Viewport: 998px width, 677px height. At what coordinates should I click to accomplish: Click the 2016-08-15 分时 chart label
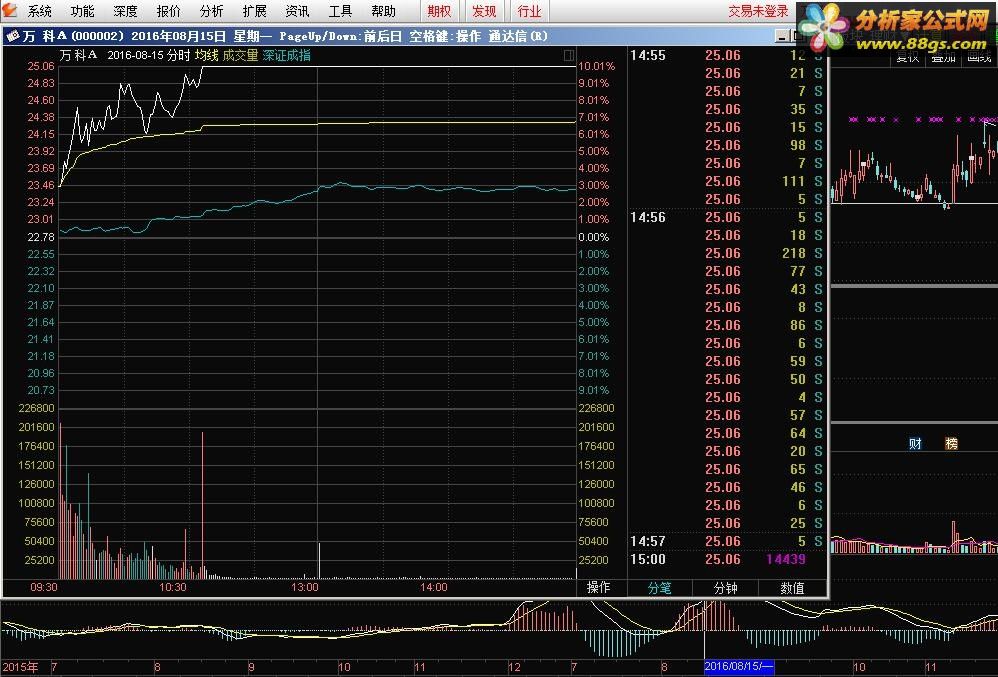coord(149,55)
